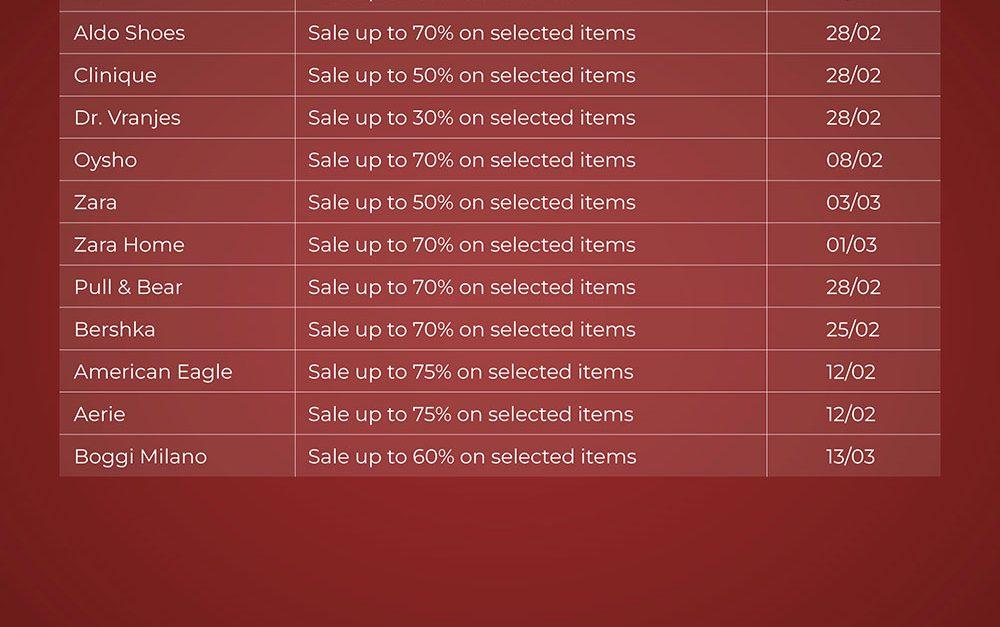Click the 08/02 date for Oysho
The width and height of the screenshot is (1000, 627).
tap(853, 160)
